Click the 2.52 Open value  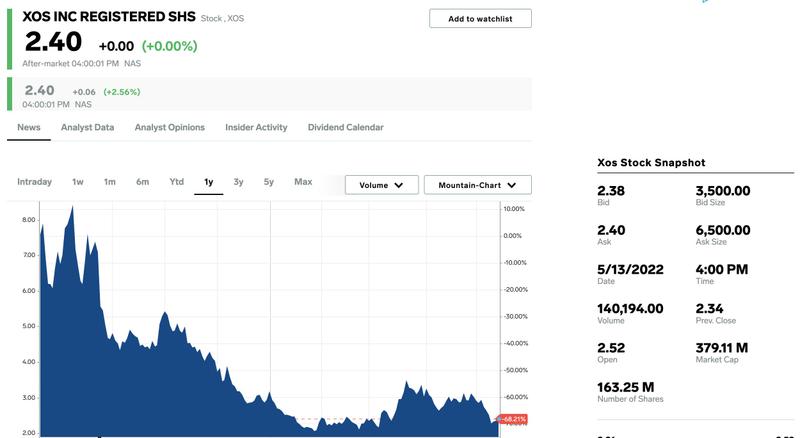611,348
